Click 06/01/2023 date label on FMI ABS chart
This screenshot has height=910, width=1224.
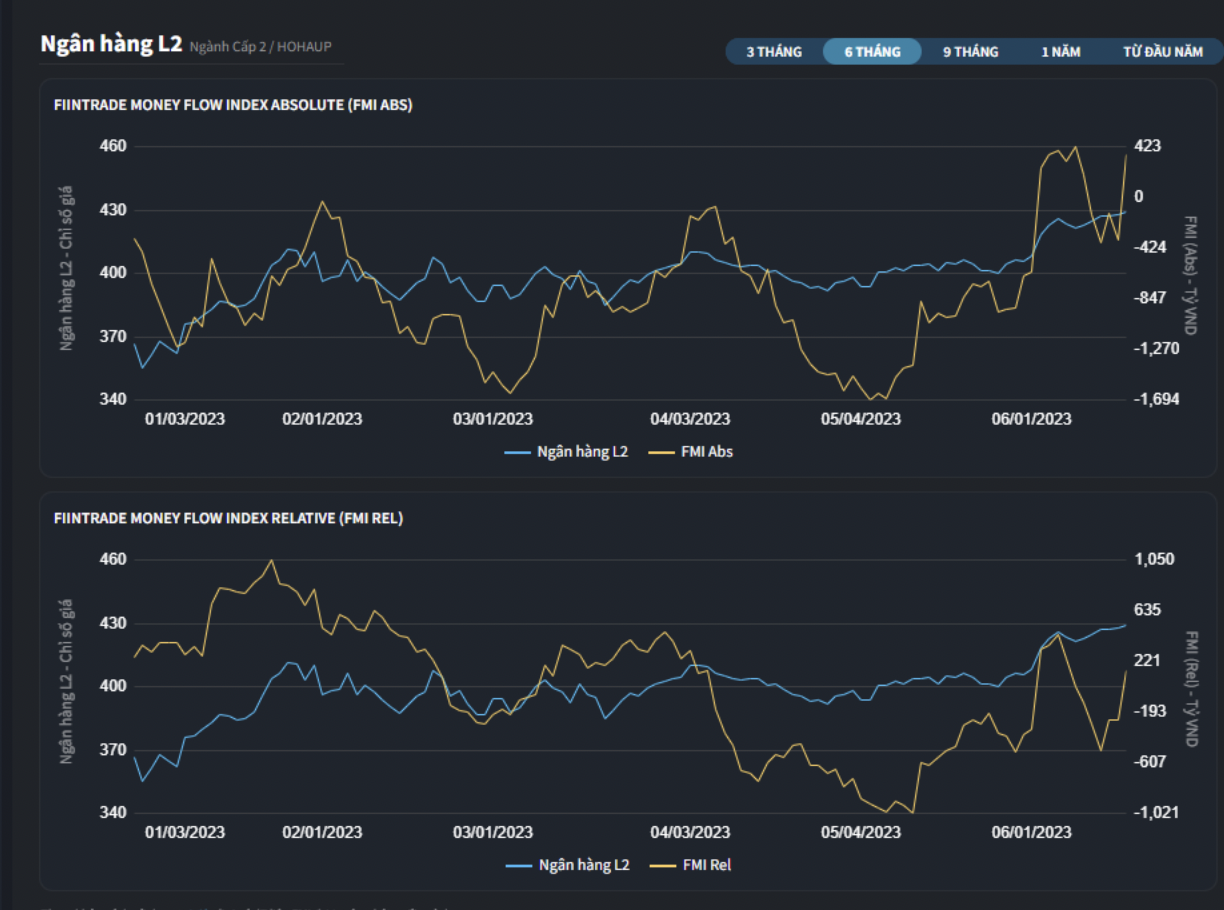click(x=1031, y=419)
